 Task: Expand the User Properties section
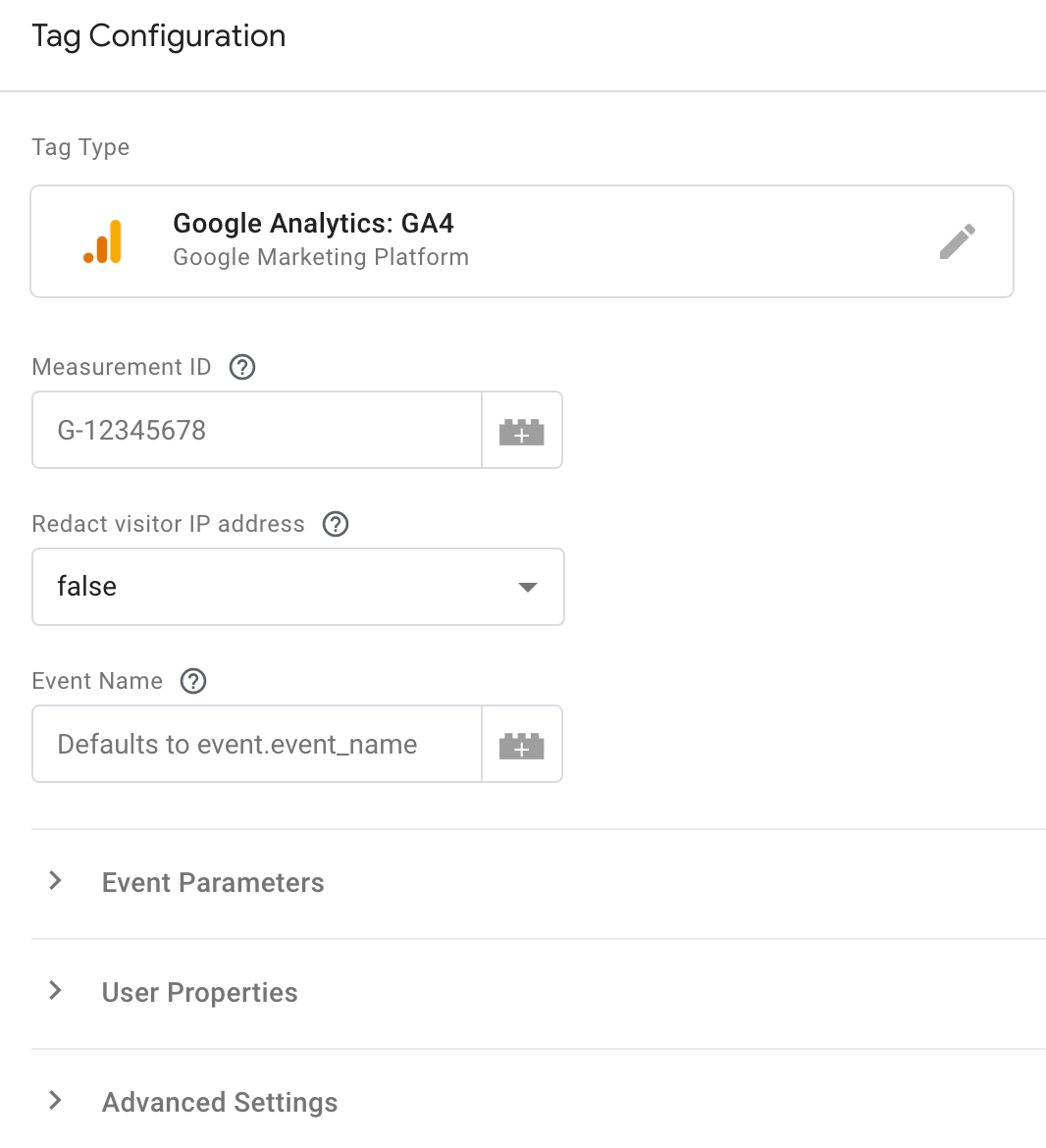point(199,992)
